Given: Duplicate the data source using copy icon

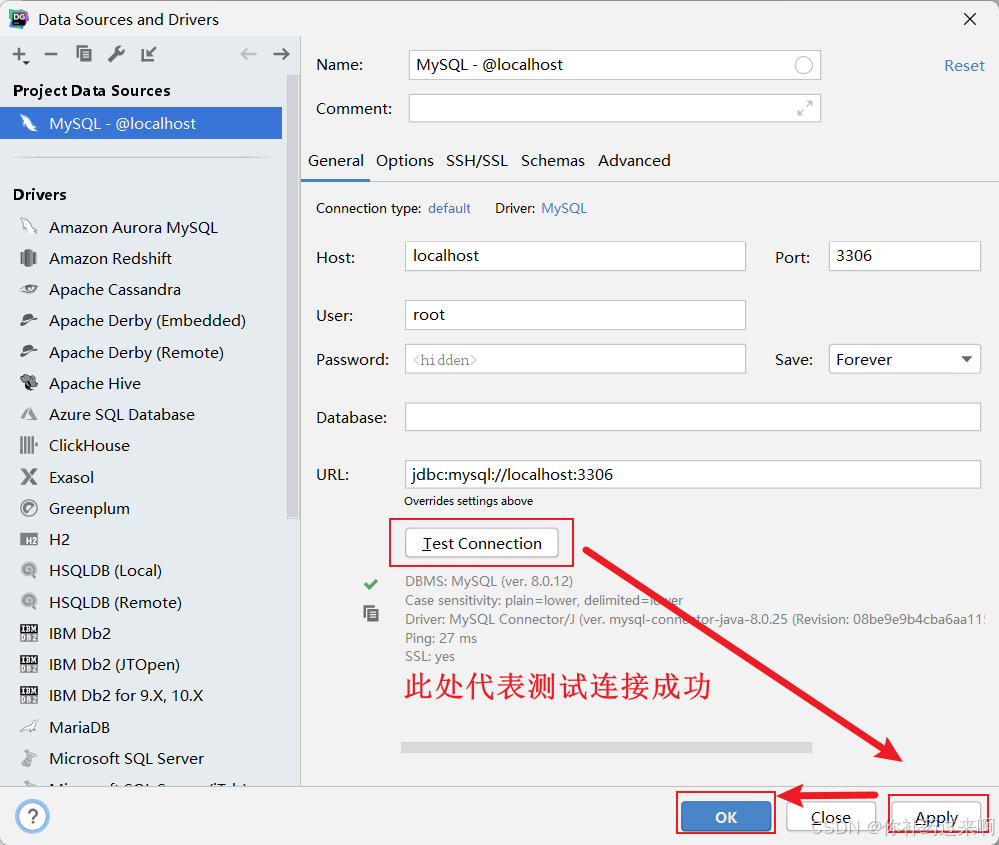Looking at the screenshot, I should click(83, 54).
